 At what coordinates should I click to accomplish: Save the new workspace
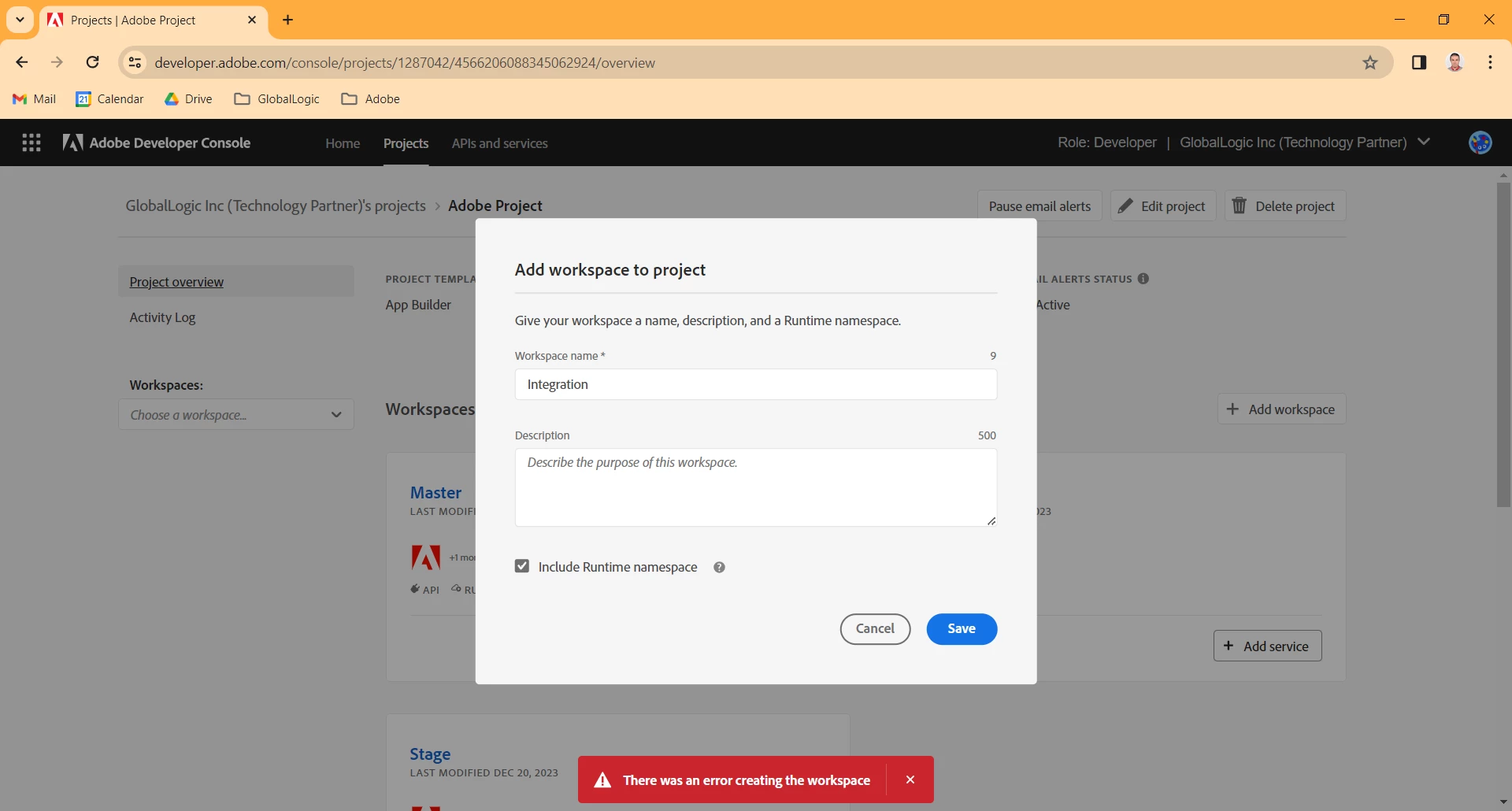[x=962, y=629]
